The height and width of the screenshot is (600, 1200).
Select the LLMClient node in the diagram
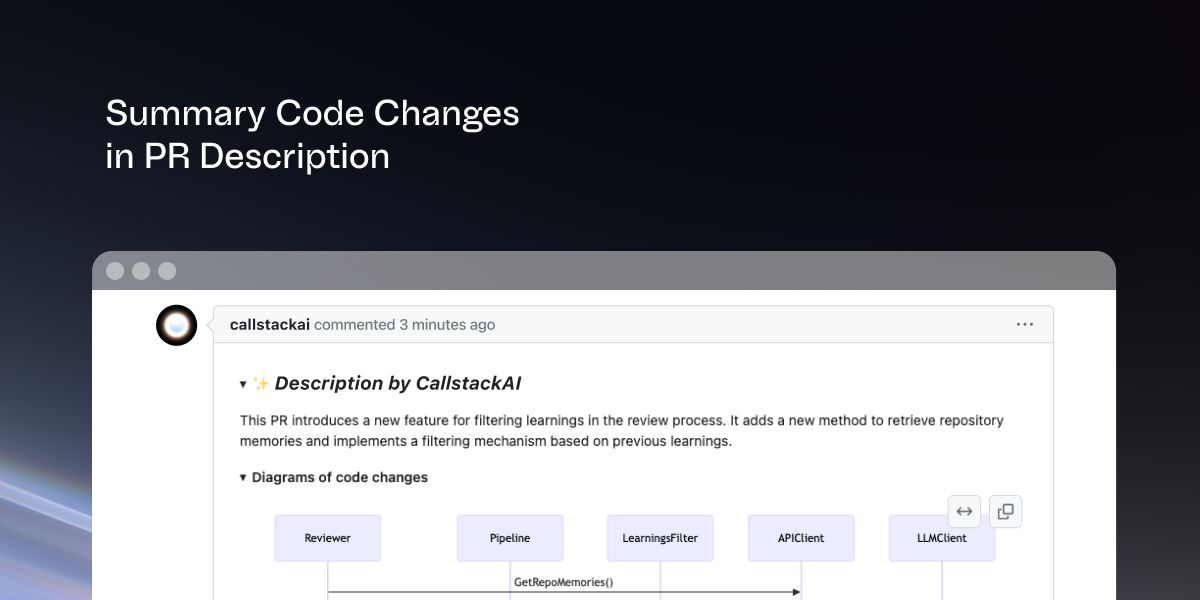(941, 537)
